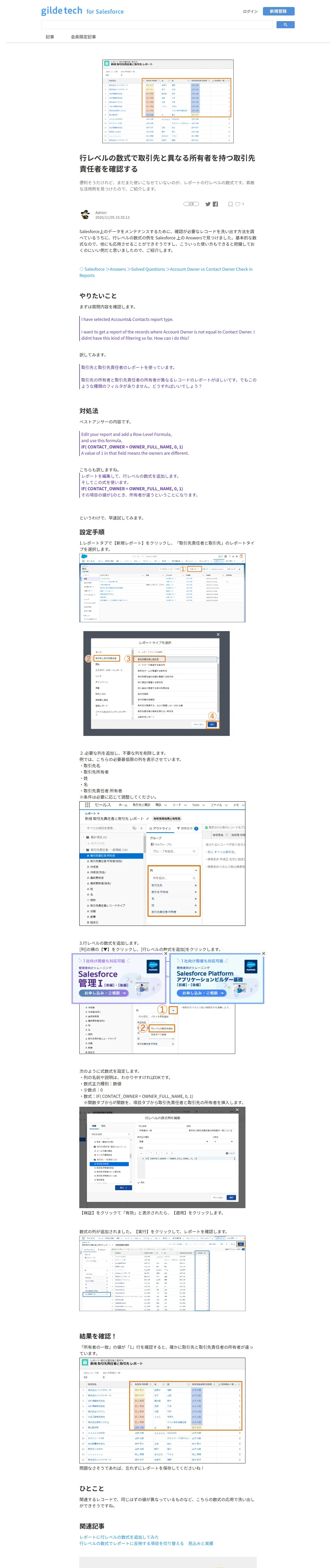Open the Admin author name

coord(101,212)
